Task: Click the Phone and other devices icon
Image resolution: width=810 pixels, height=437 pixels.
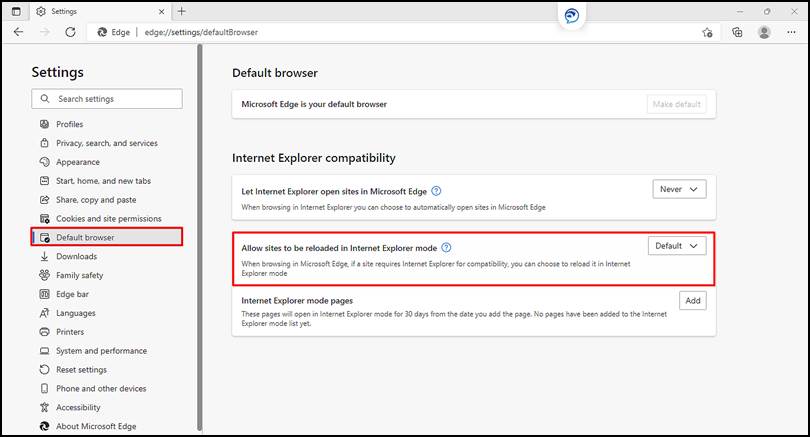Action: click(x=44, y=388)
